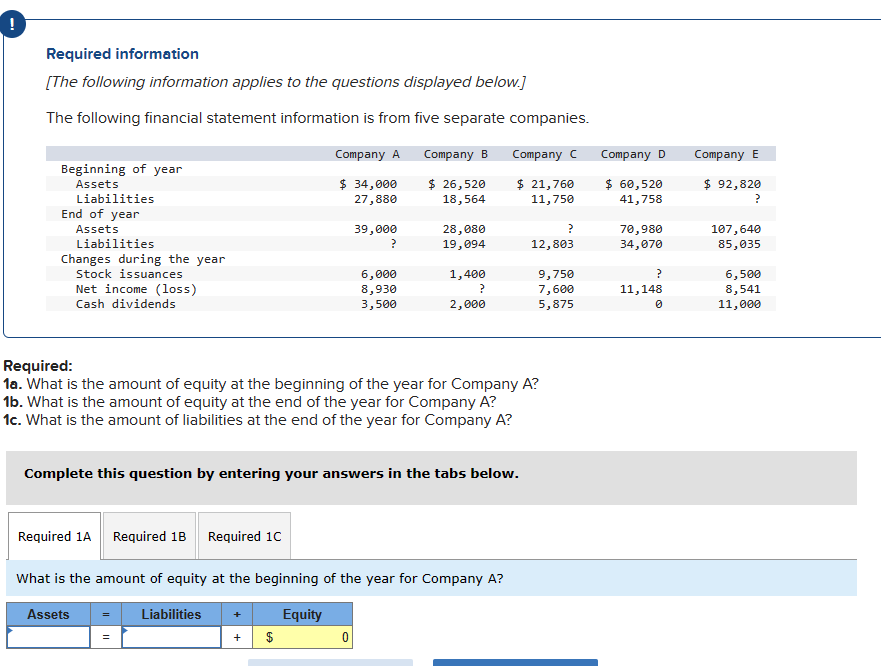
Task: Select Company E beginning assets $ 92,820
Action: pos(732,184)
